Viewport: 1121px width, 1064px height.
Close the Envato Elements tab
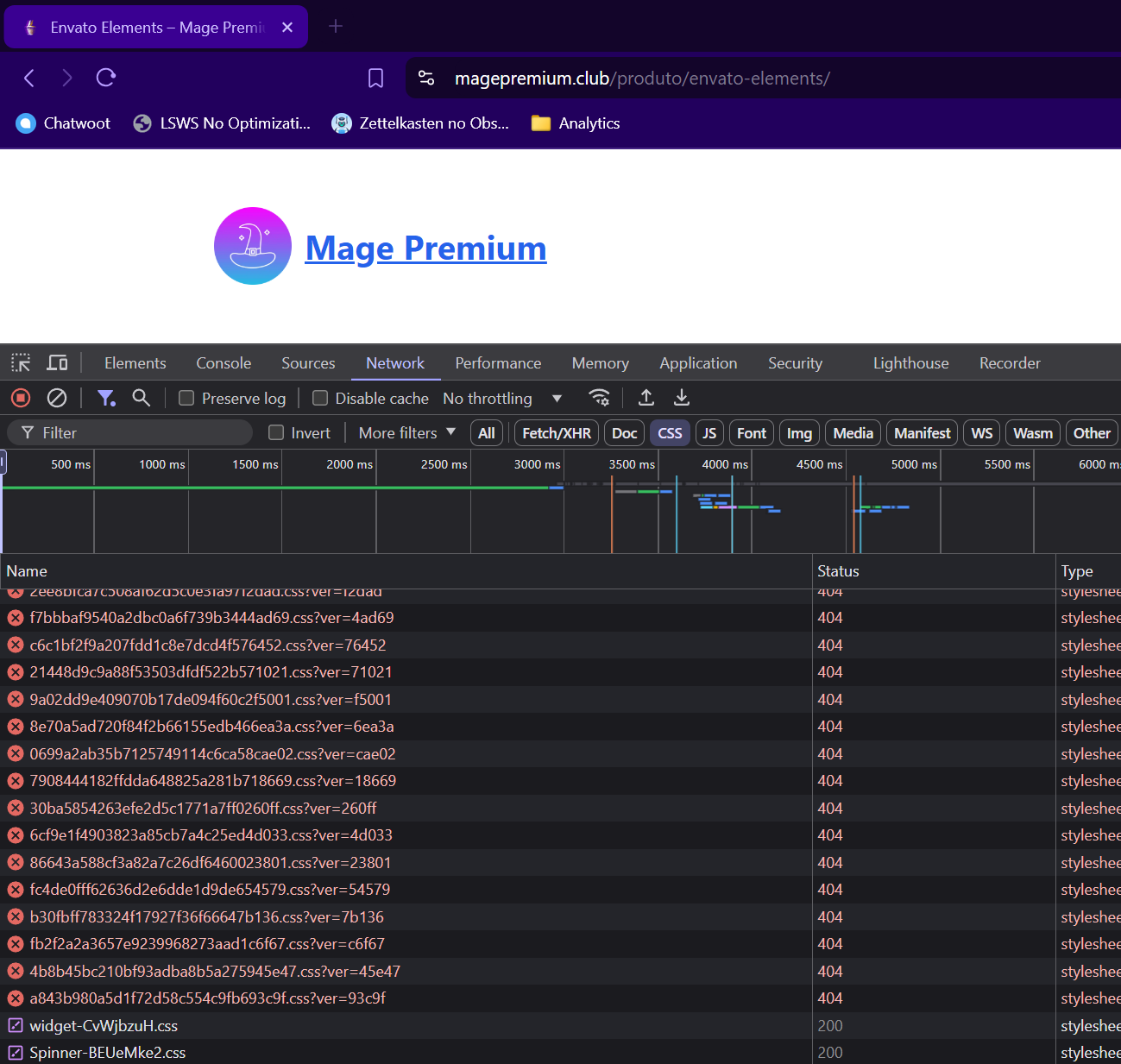pyautogui.click(x=287, y=28)
